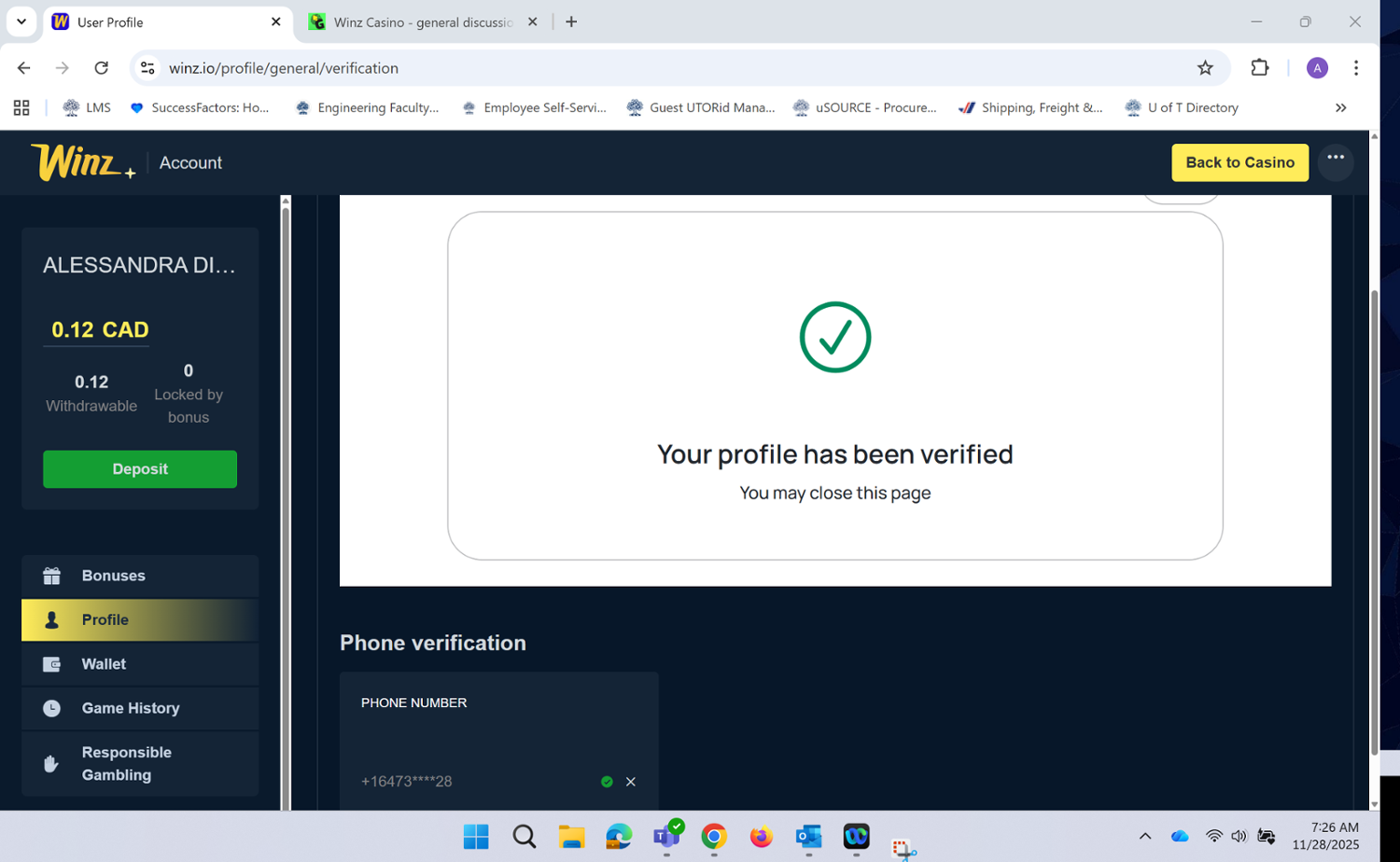Viewport: 1400px width, 862px height.
Task: Bookmark this page with the star icon
Action: [x=1205, y=68]
